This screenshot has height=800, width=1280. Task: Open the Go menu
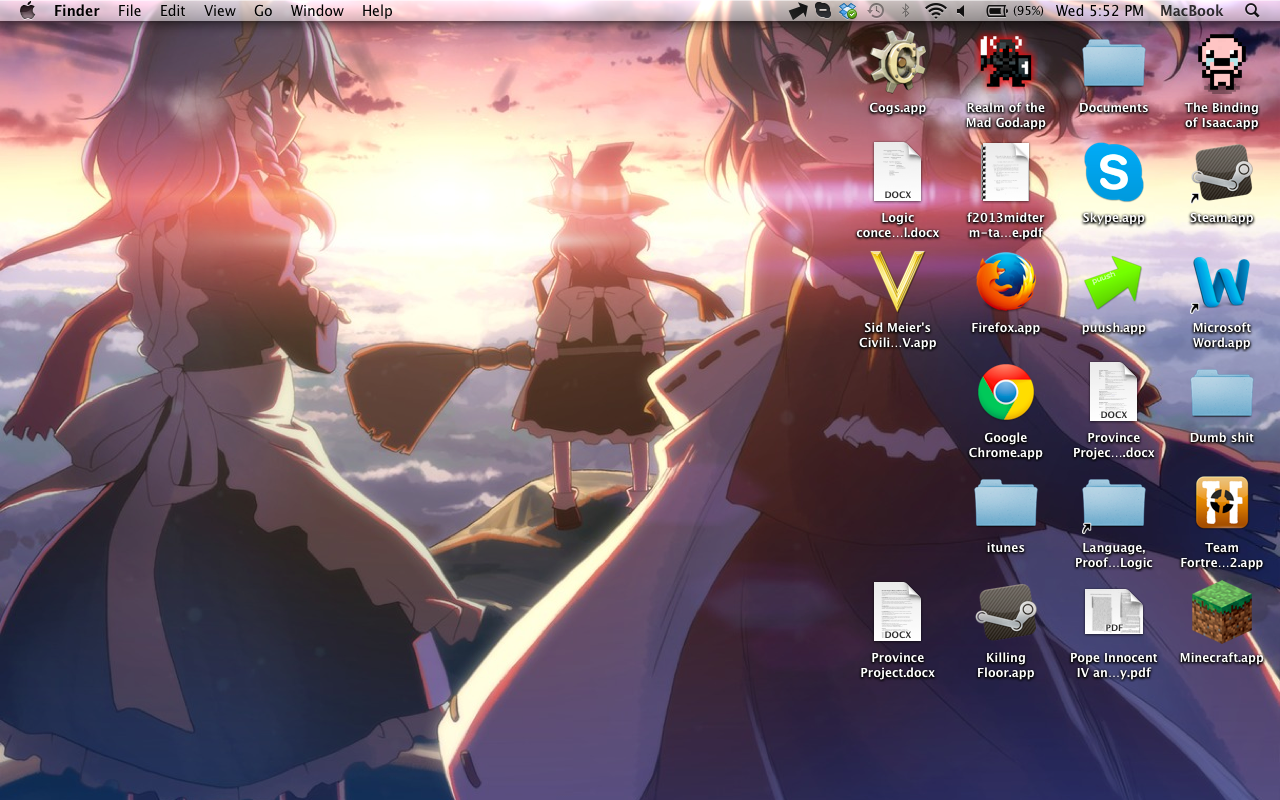pyautogui.click(x=263, y=11)
